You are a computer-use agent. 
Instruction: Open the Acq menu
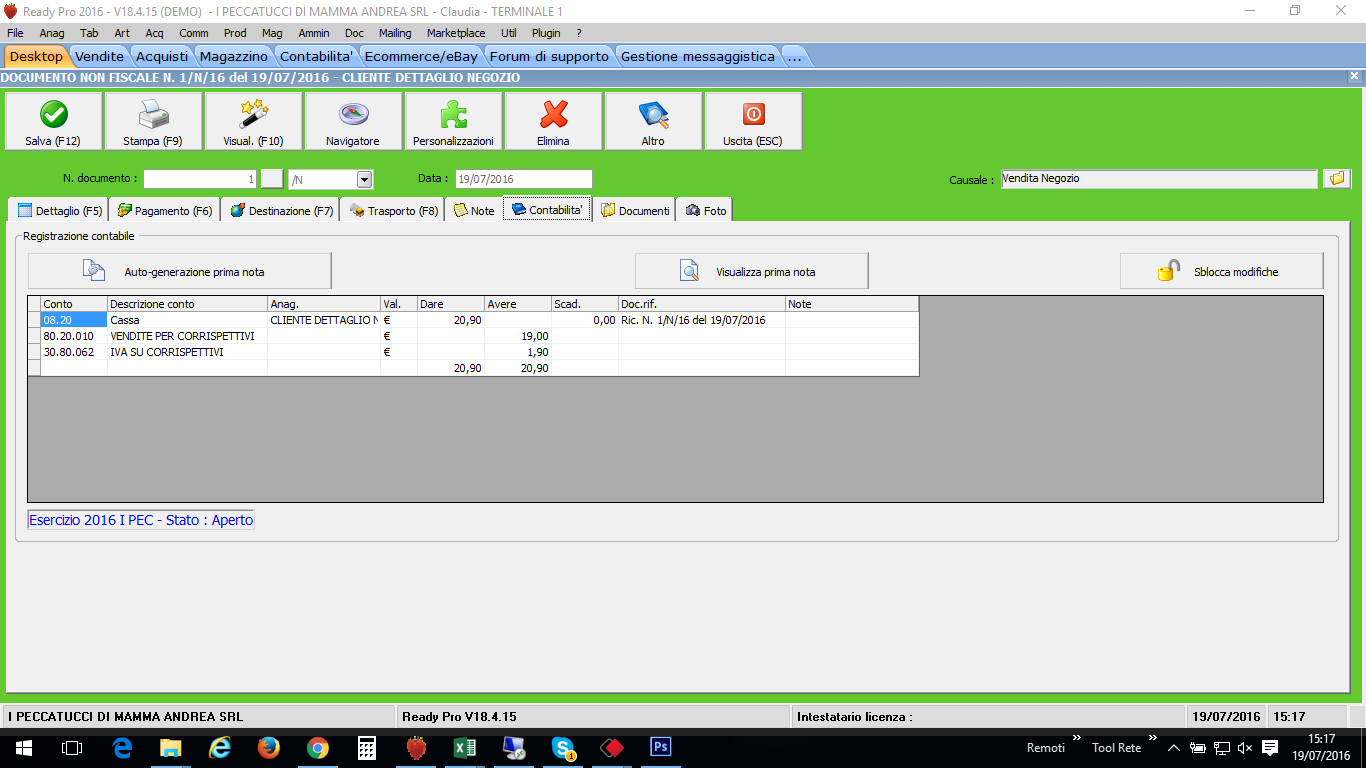154,33
